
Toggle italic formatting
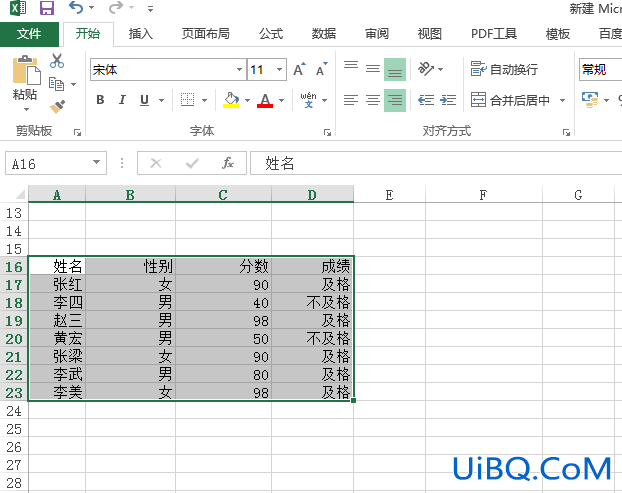click(x=122, y=100)
